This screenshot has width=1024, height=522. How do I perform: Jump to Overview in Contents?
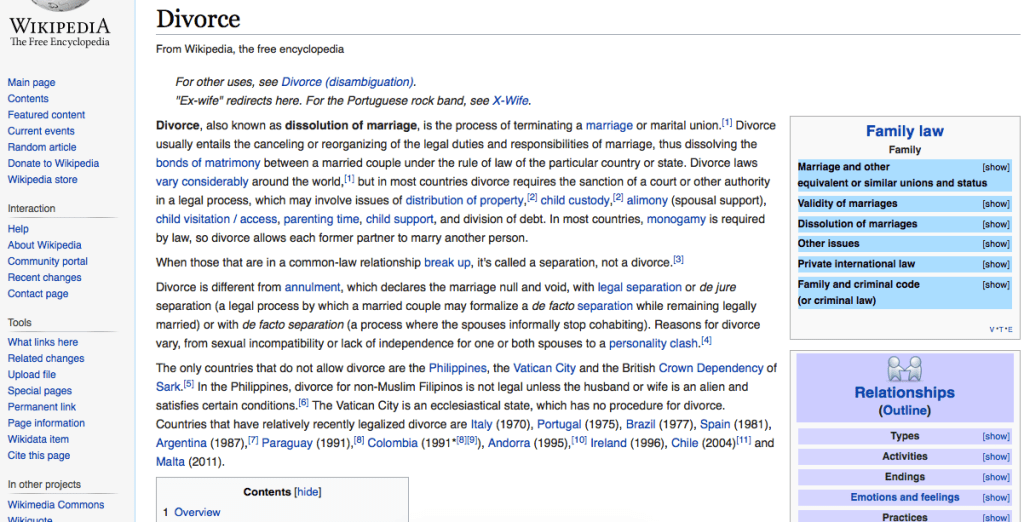(197, 512)
